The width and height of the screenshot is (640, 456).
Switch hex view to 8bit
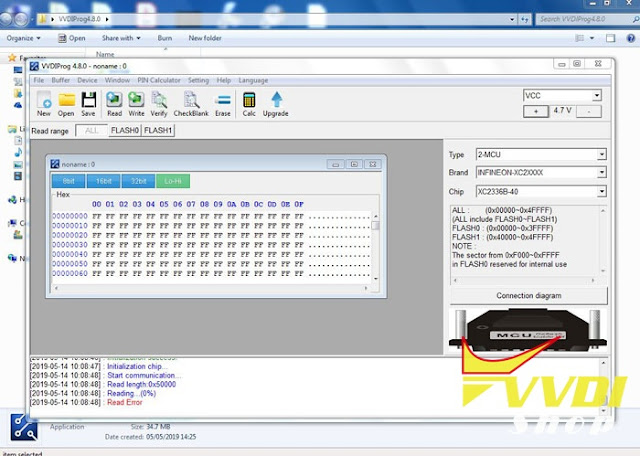pyautogui.click(x=69, y=181)
